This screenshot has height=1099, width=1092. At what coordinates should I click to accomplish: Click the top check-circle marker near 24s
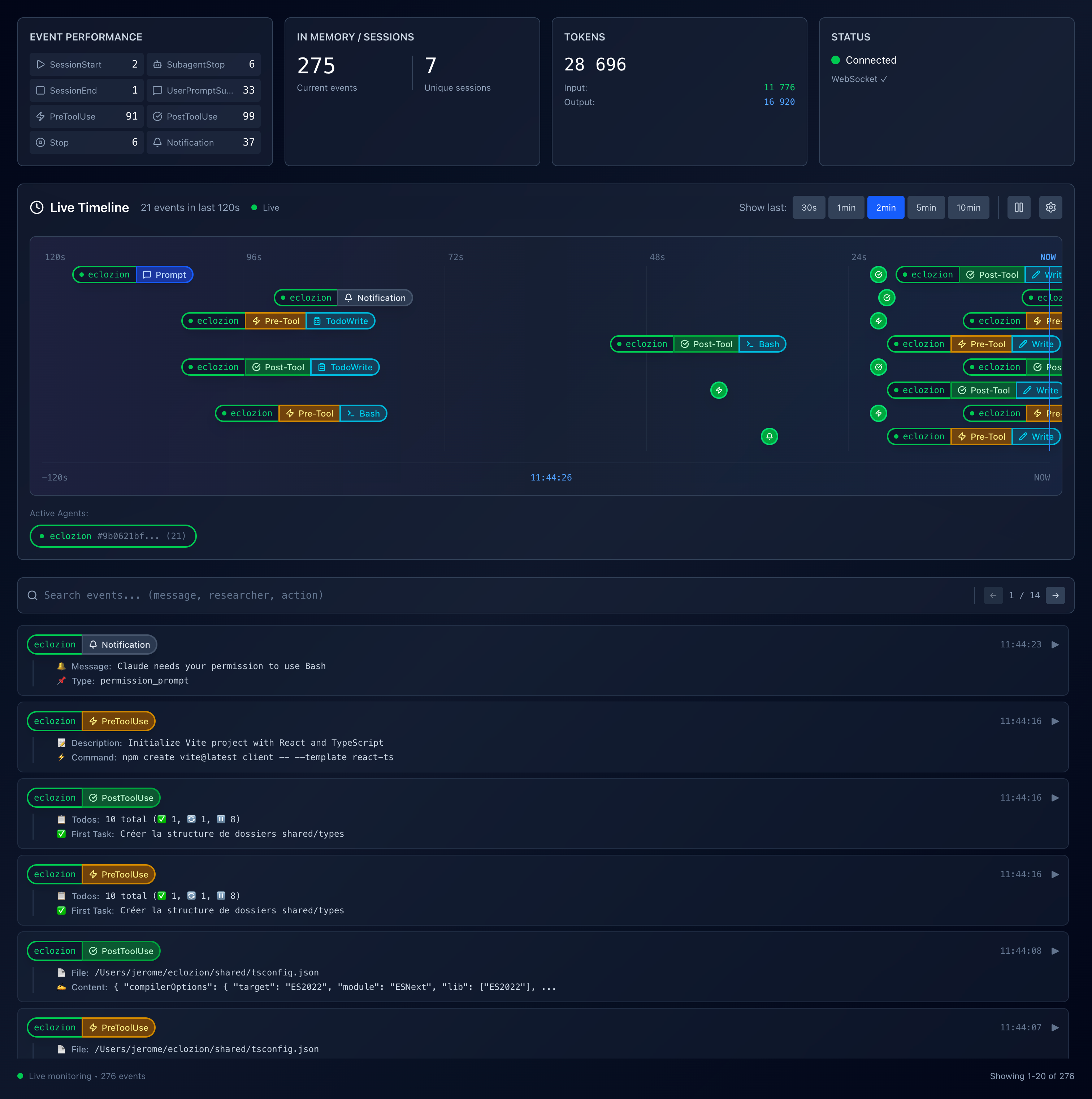(x=878, y=275)
